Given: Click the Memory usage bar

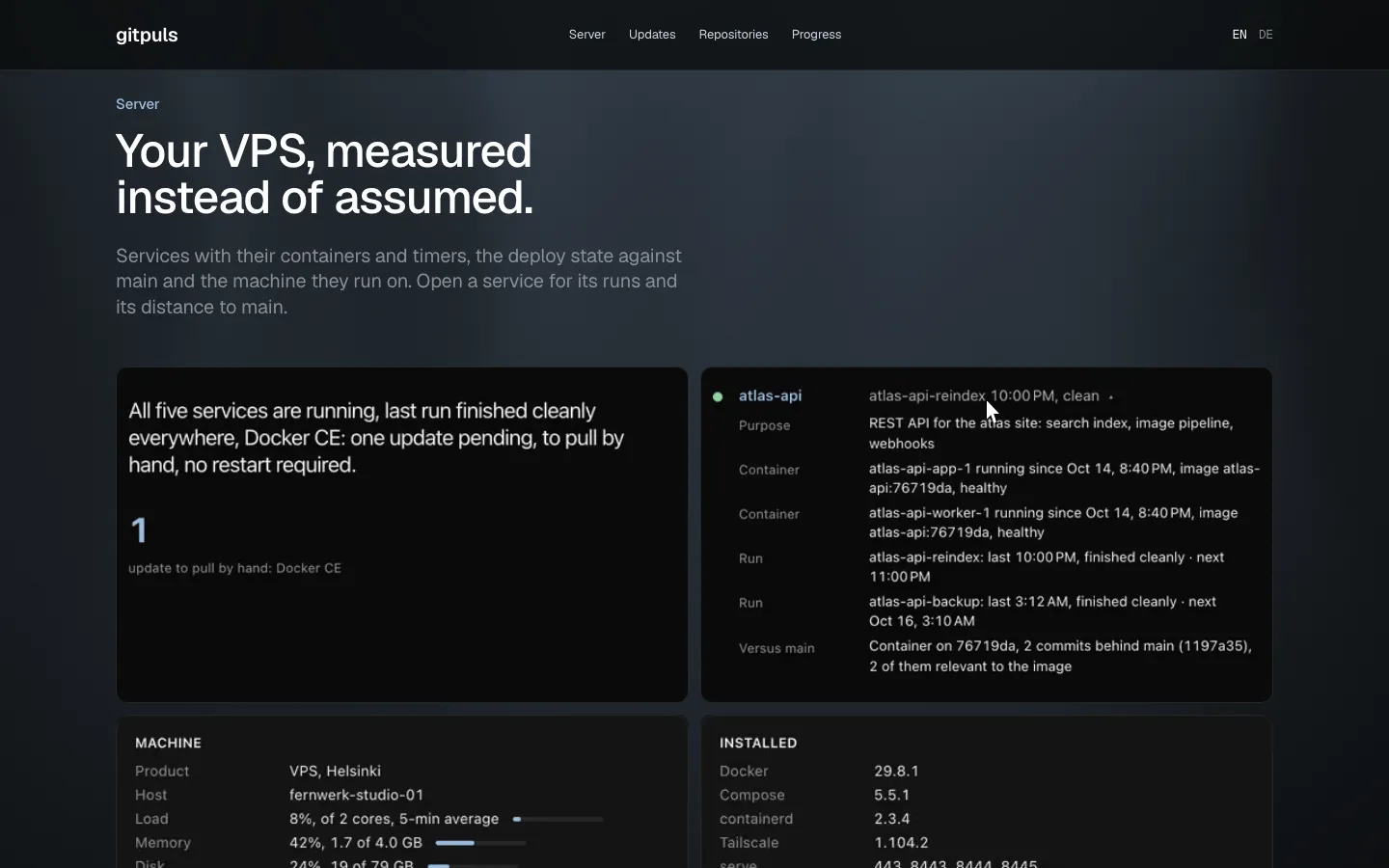Looking at the screenshot, I should [x=480, y=843].
